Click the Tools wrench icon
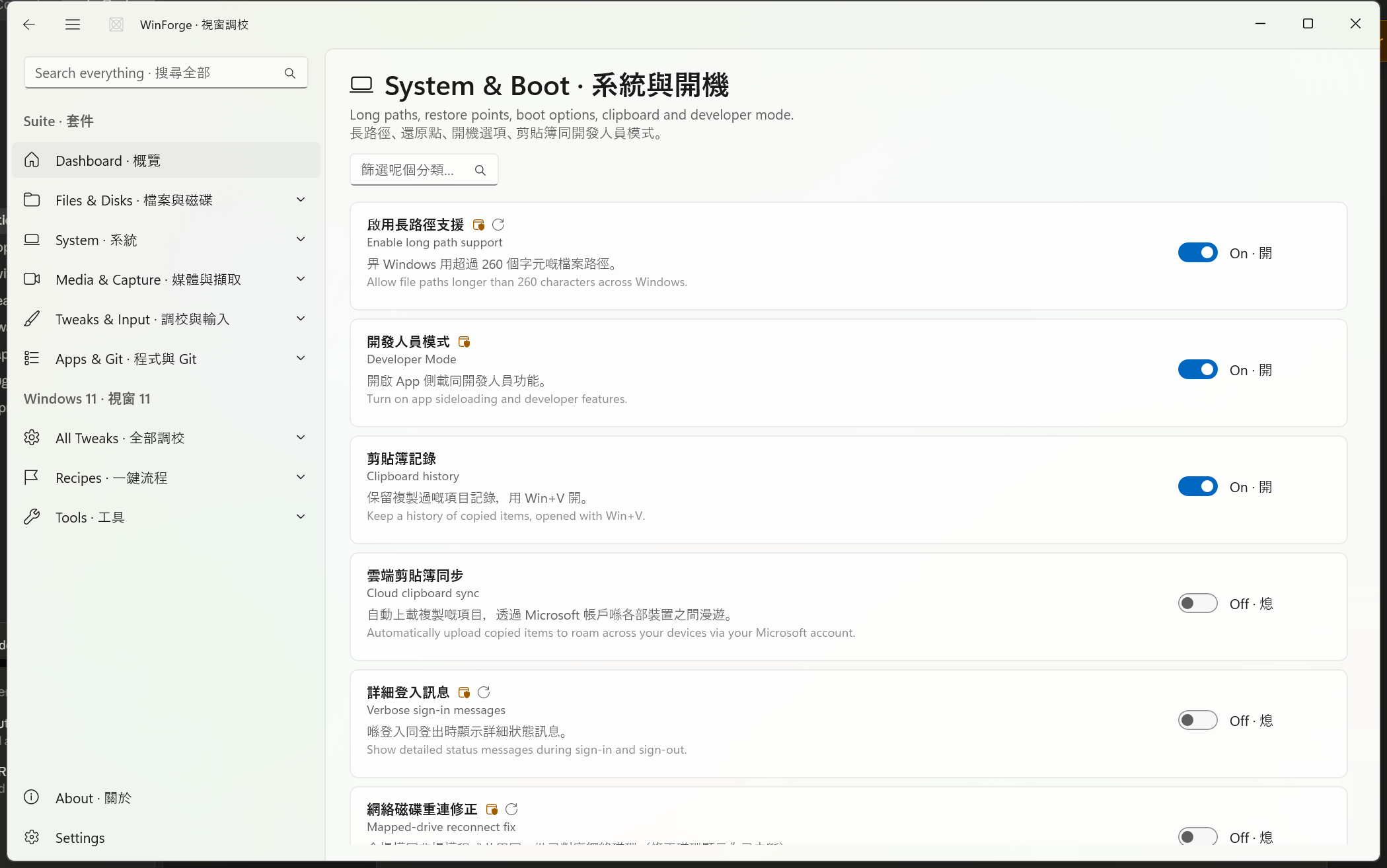Image resolution: width=1387 pixels, height=868 pixels. click(32, 517)
